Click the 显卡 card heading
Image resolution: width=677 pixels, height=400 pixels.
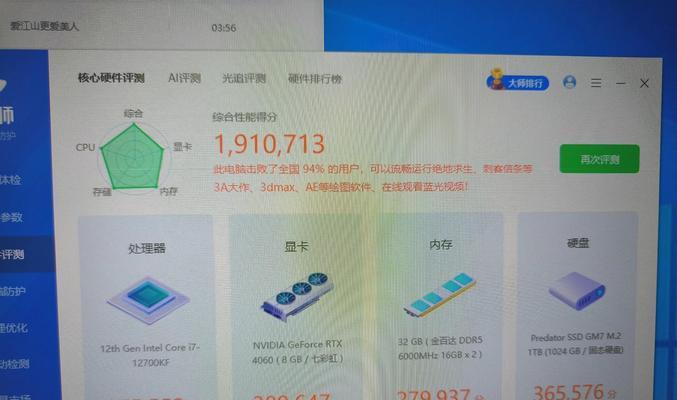[296, 247]
